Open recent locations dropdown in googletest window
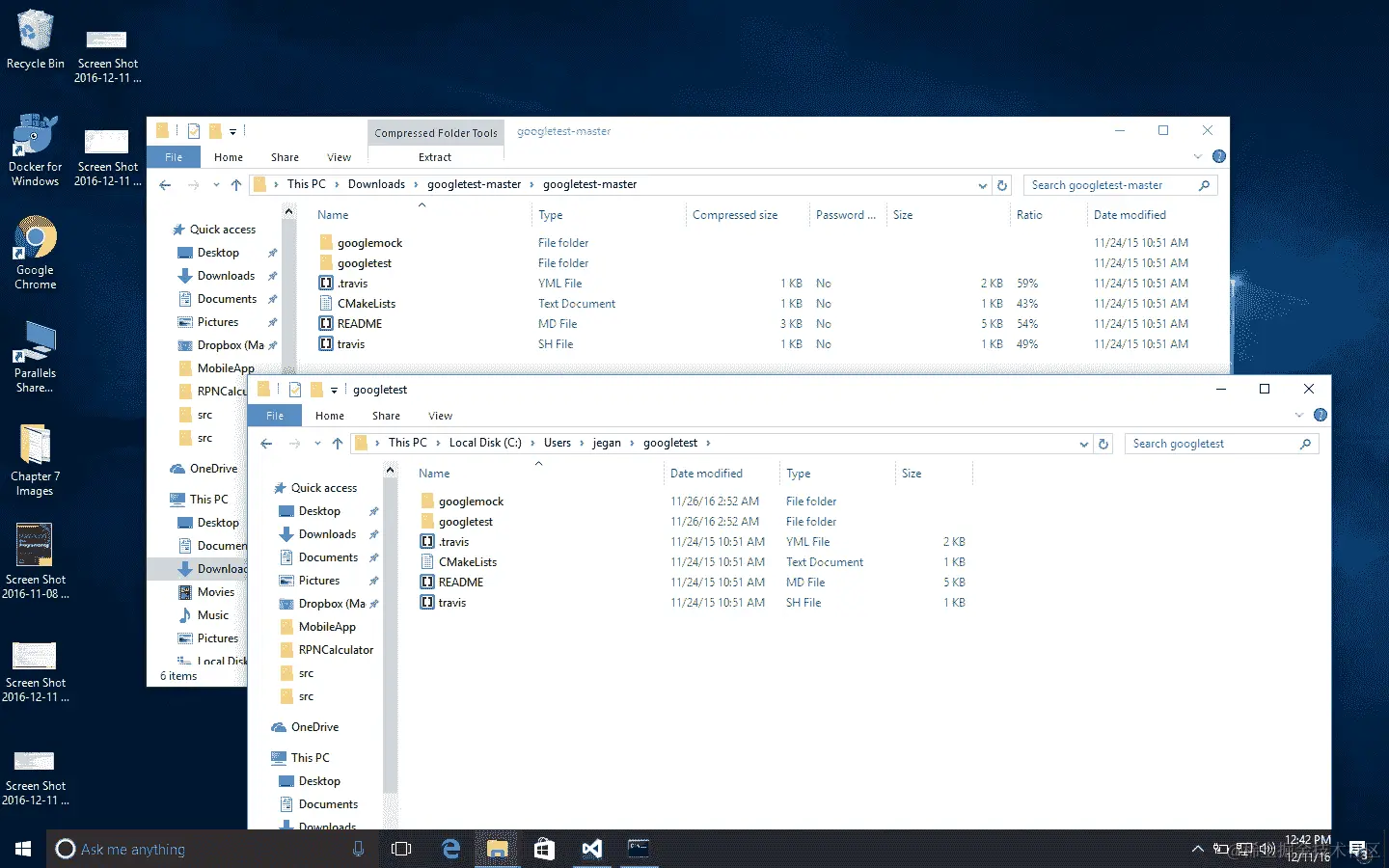The height and width of the screenshot is (868, 1389). pos(317,444)
